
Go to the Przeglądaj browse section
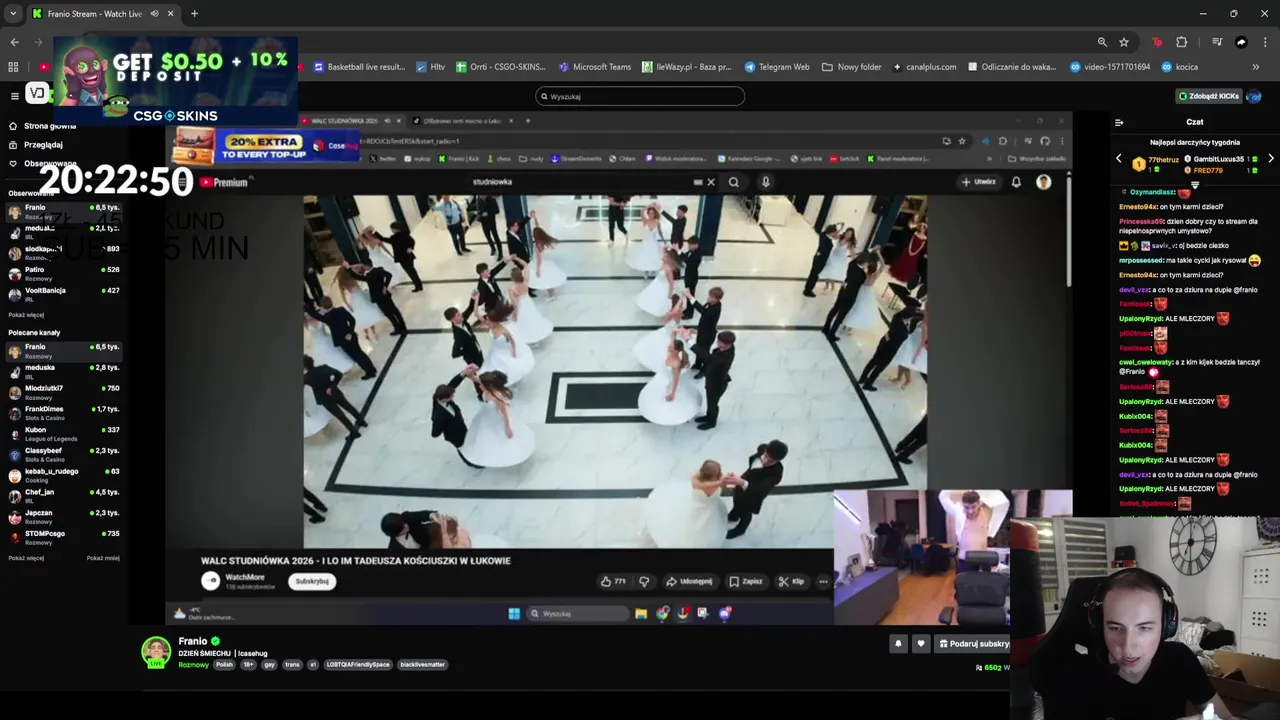pos(35,145)
